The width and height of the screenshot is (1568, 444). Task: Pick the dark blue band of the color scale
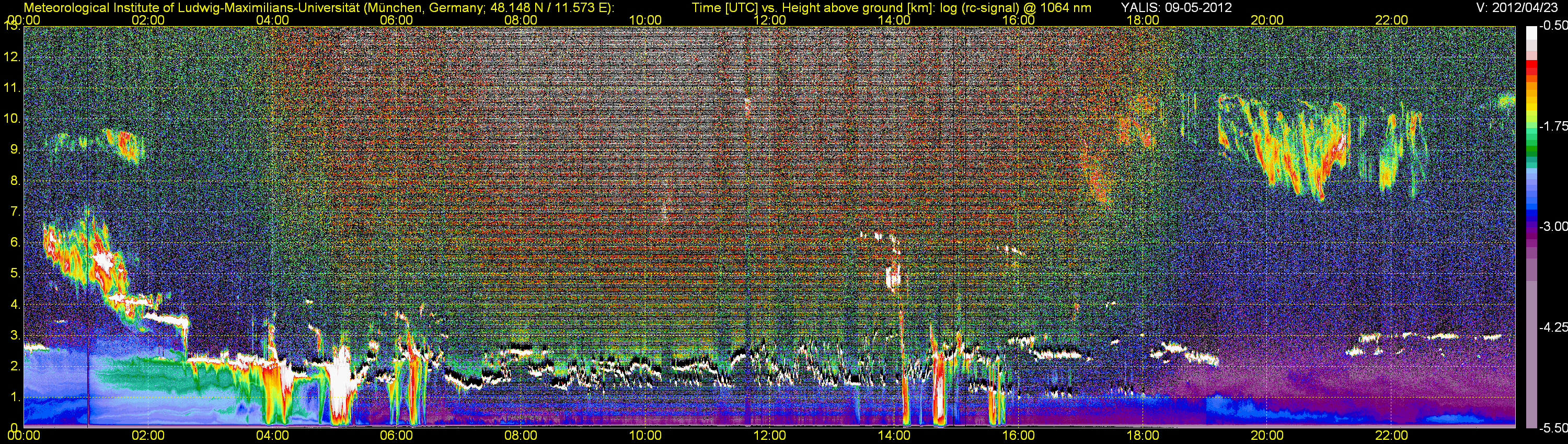pyautogui.click(x=1531, y=216)
